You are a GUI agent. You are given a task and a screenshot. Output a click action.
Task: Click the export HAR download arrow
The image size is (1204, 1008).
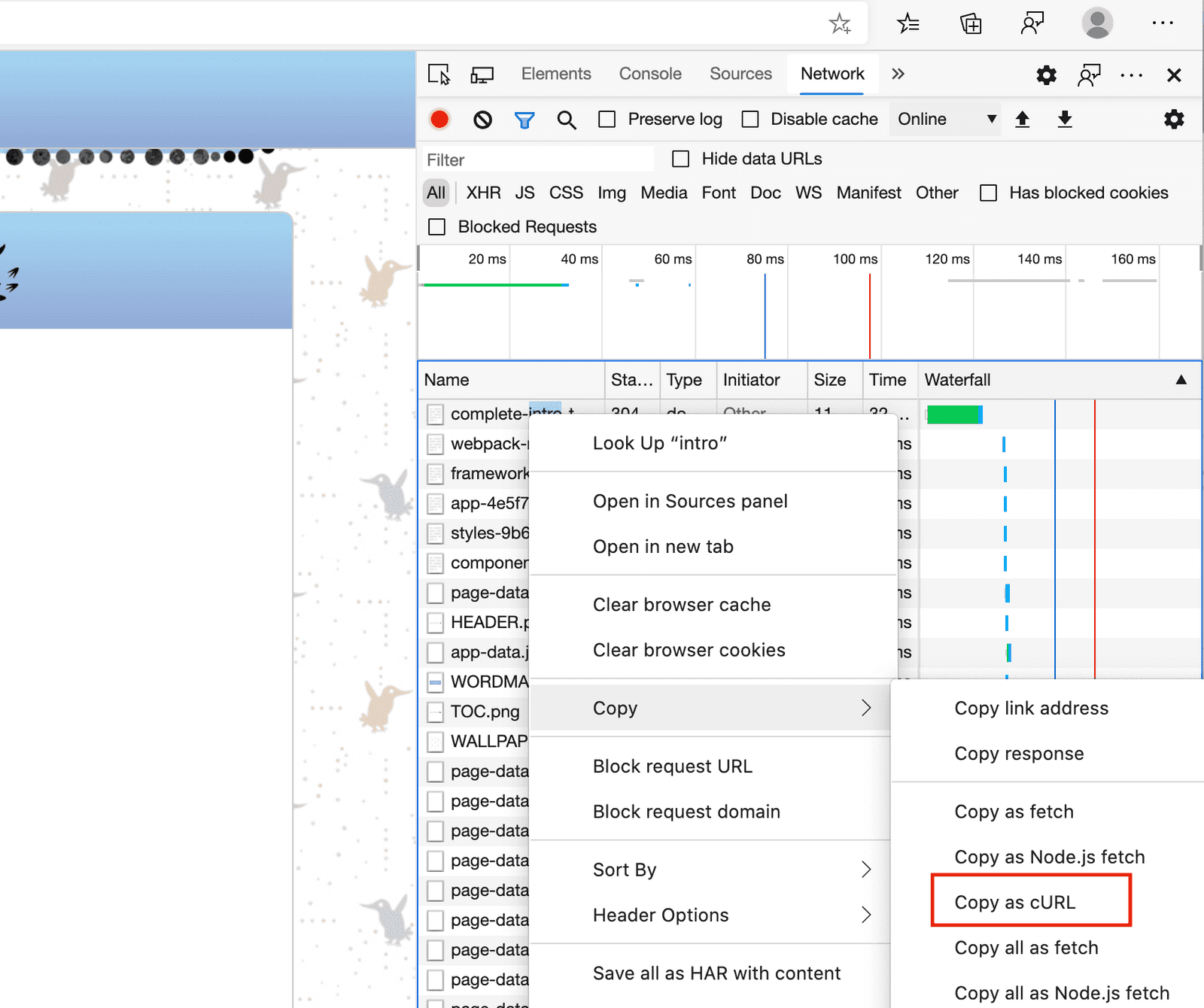[1065, 119]
